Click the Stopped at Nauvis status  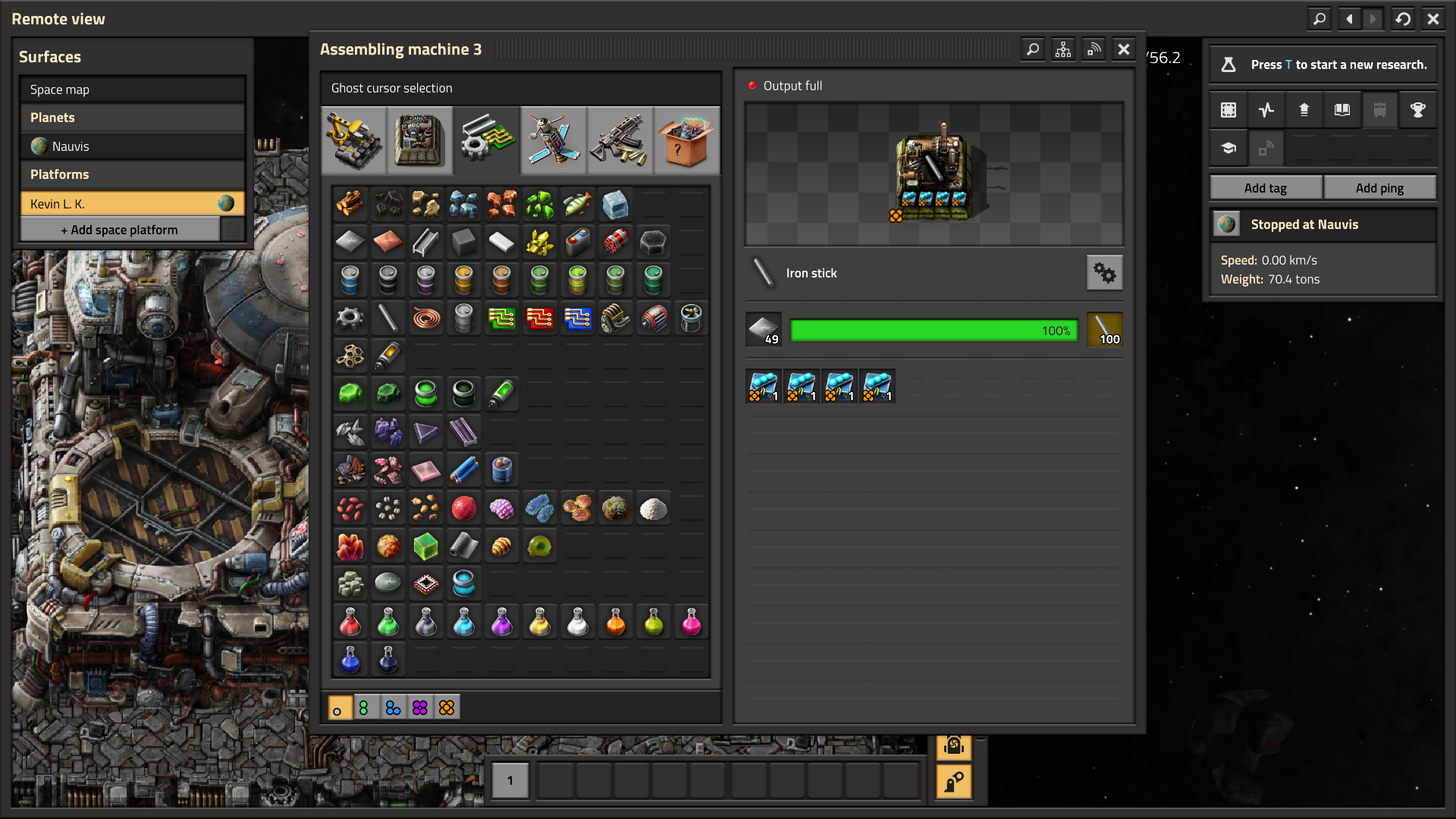click(x=1323, y=224)
